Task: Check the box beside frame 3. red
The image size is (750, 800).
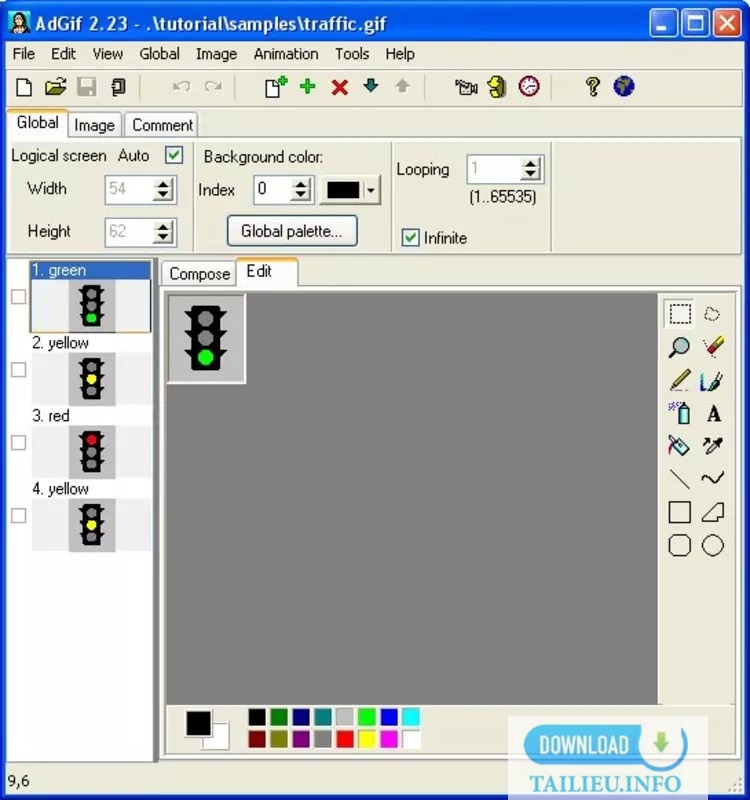Action: pos(19,442)
